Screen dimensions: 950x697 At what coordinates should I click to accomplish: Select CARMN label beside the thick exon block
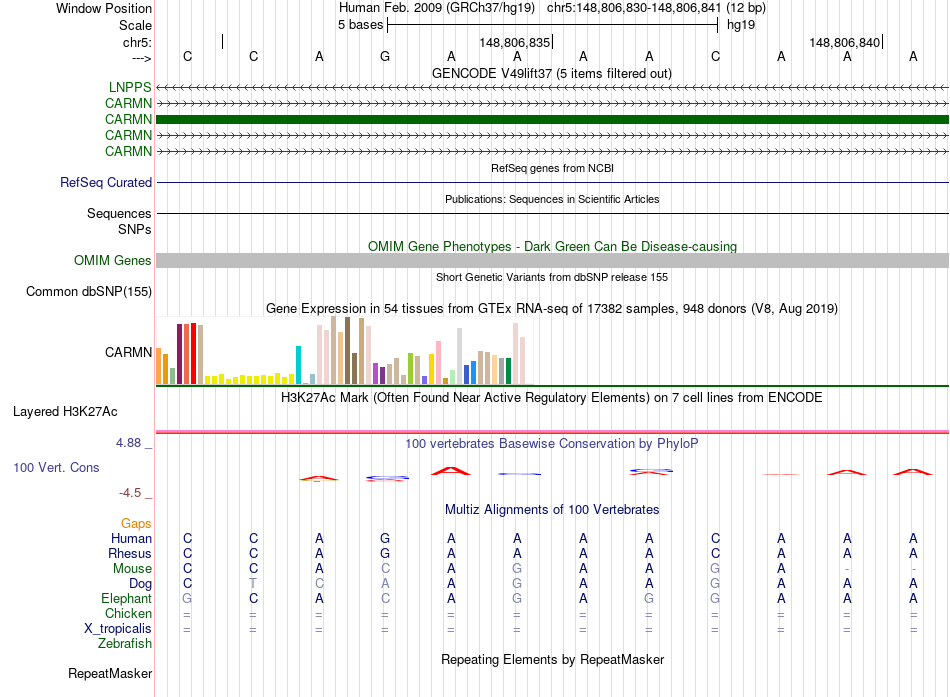click(128, 119)
